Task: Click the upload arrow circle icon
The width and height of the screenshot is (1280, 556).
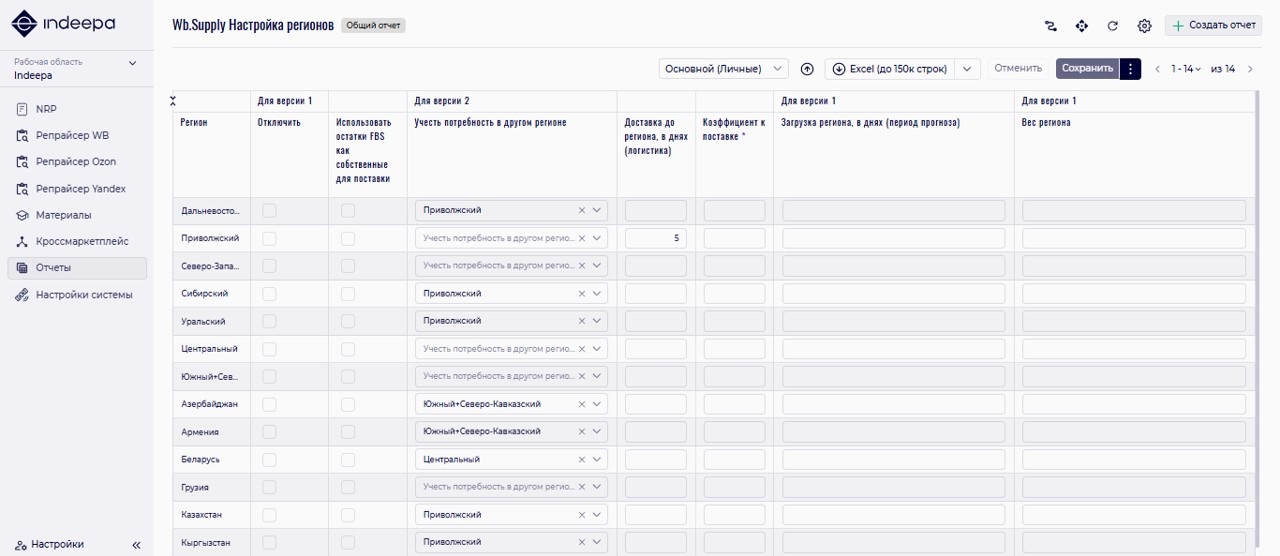Action: point(807,69)
